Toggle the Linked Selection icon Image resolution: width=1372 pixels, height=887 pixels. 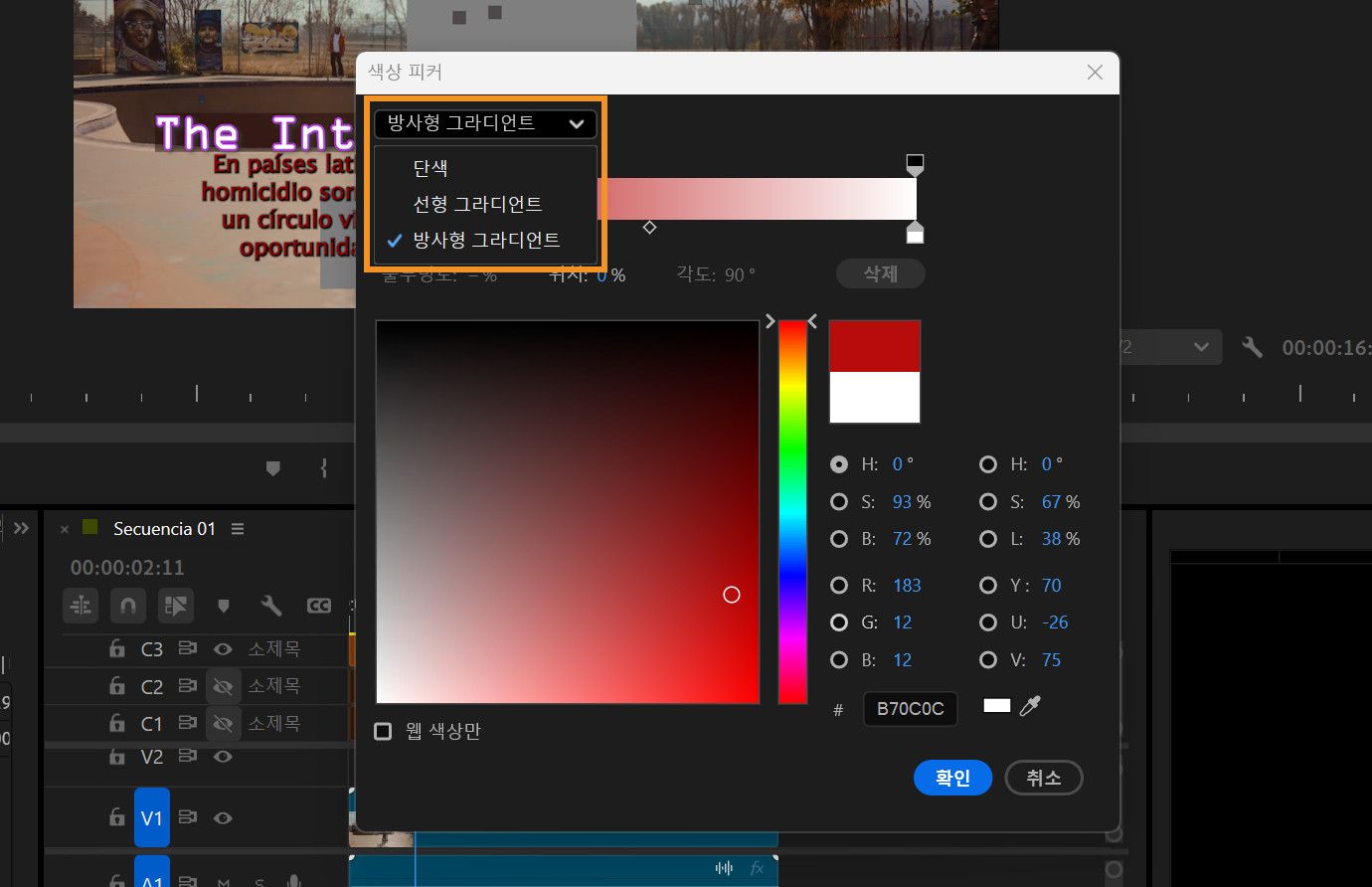tap(175, 606)
